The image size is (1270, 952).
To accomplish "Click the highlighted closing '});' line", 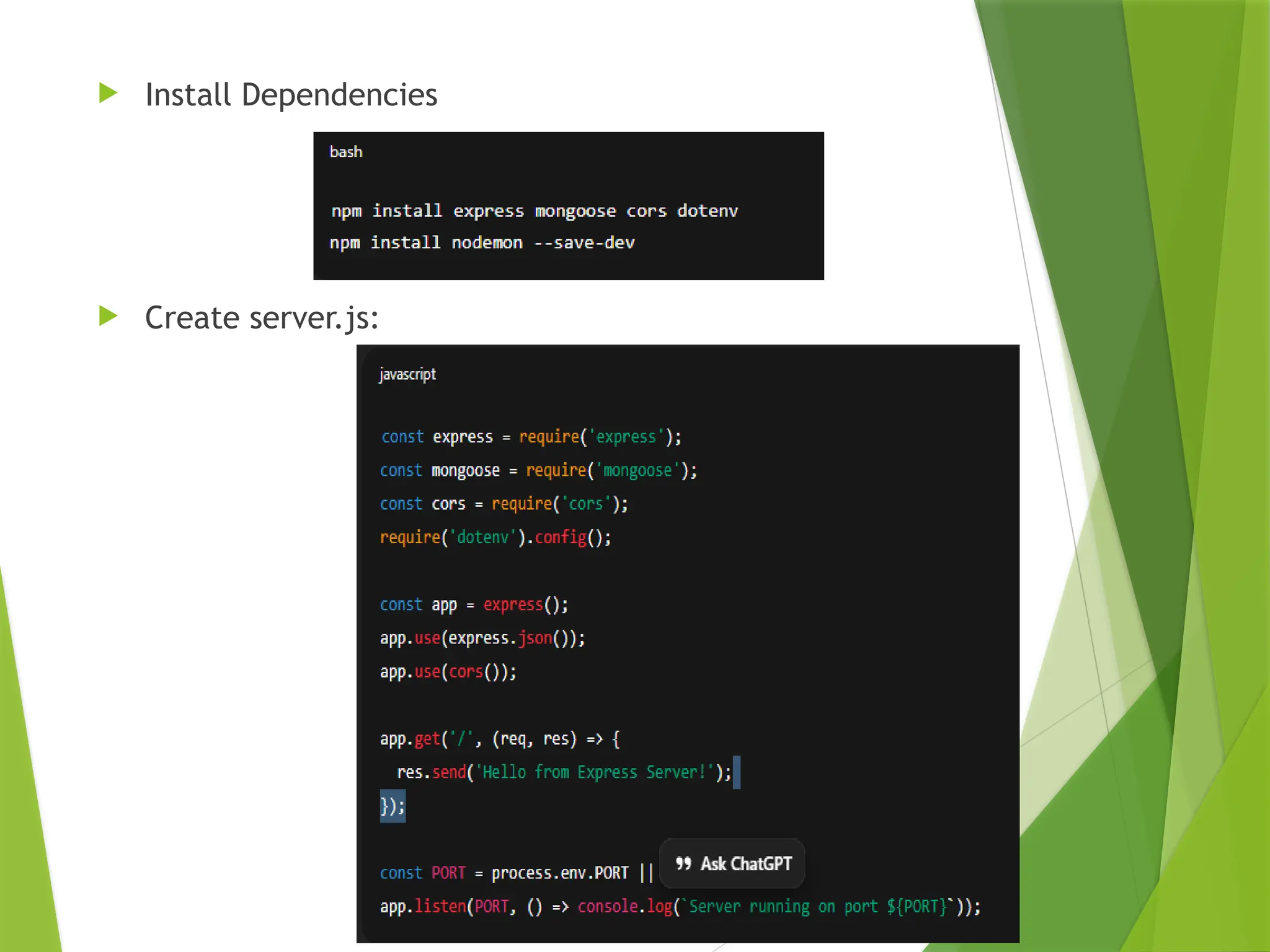I will [x=393, y=806].
